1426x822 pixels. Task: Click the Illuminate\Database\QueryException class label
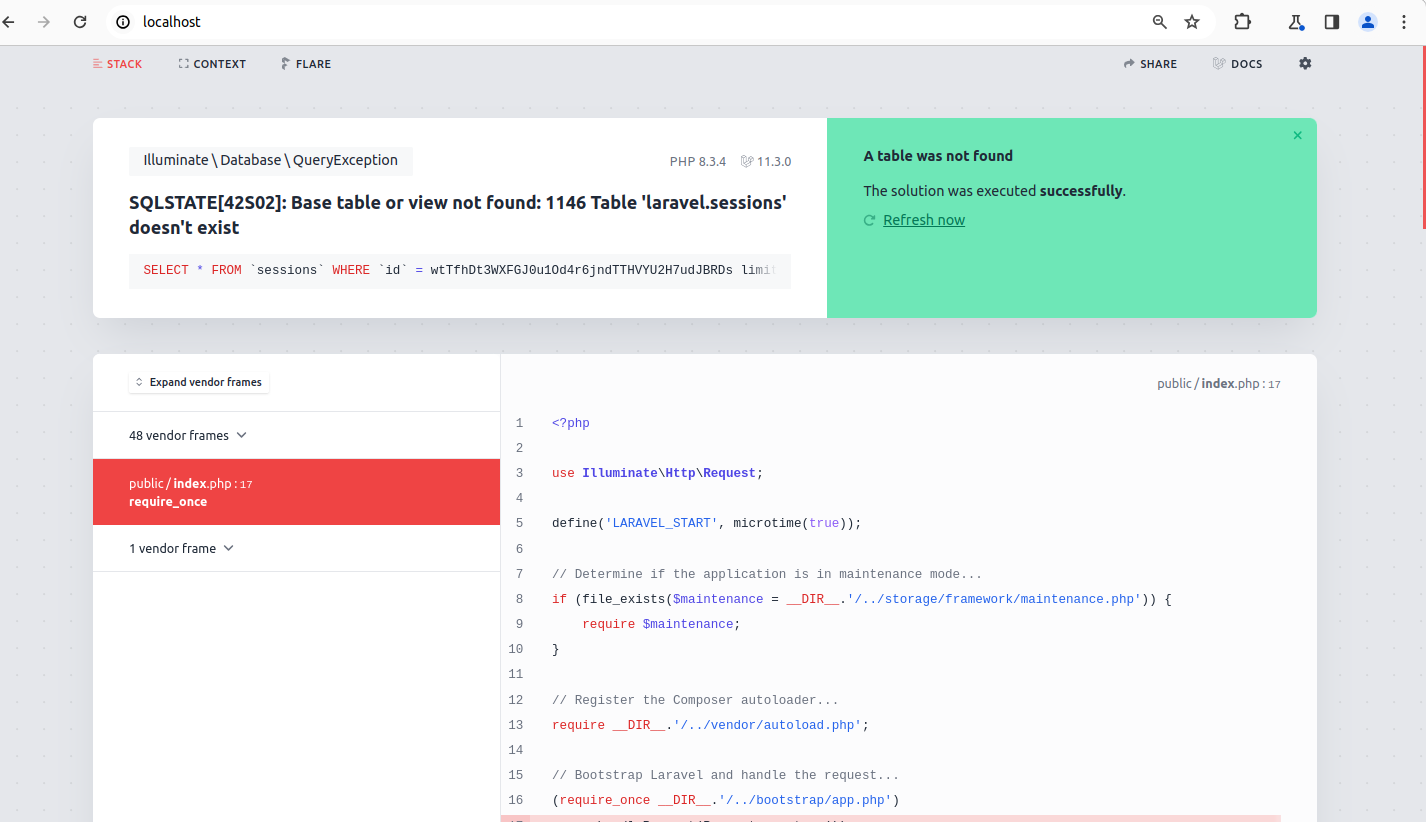[x=271, y=160]
